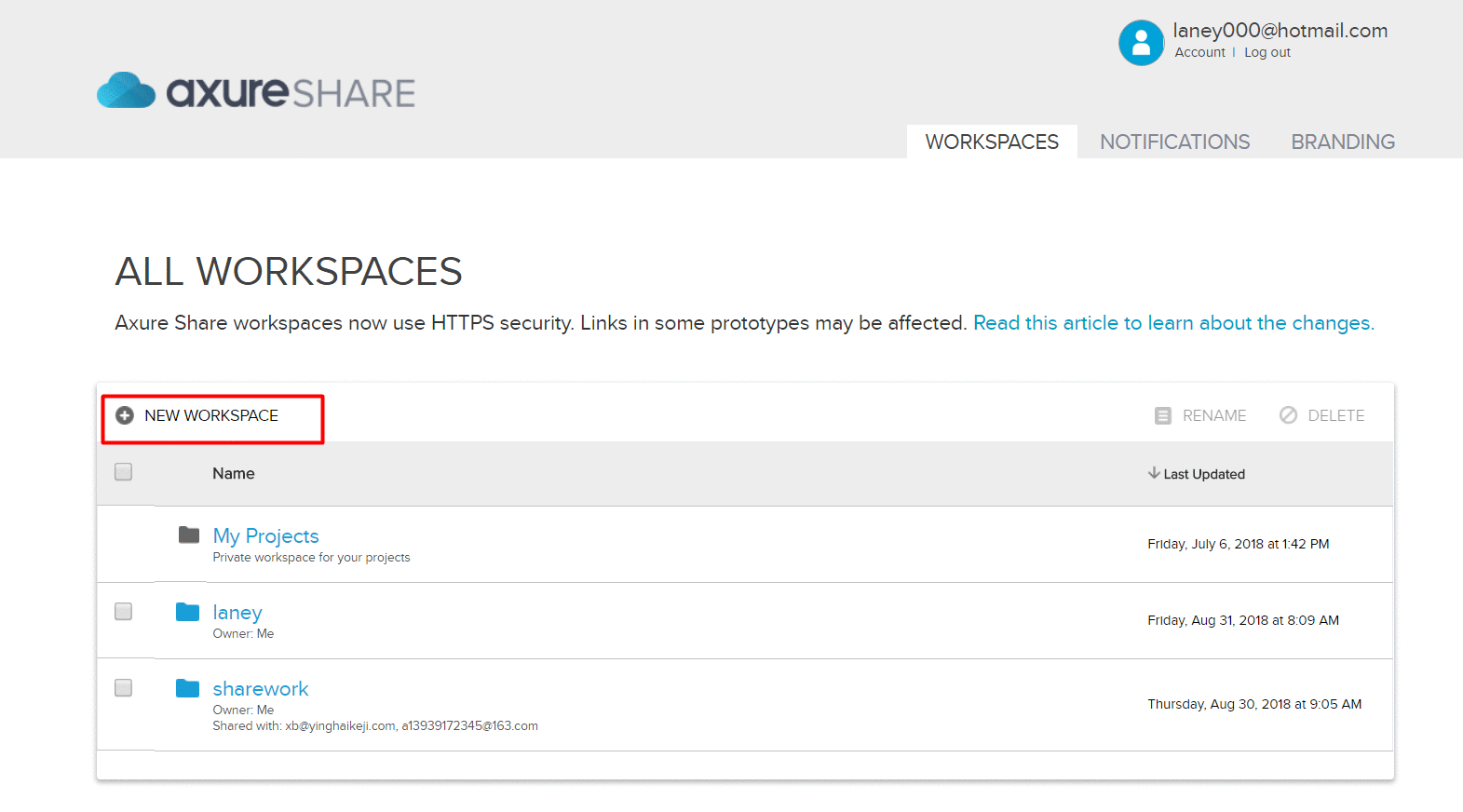This screenshot has height=812, width=1463.
Task: Click the Name column header
Action: [233, 473]
